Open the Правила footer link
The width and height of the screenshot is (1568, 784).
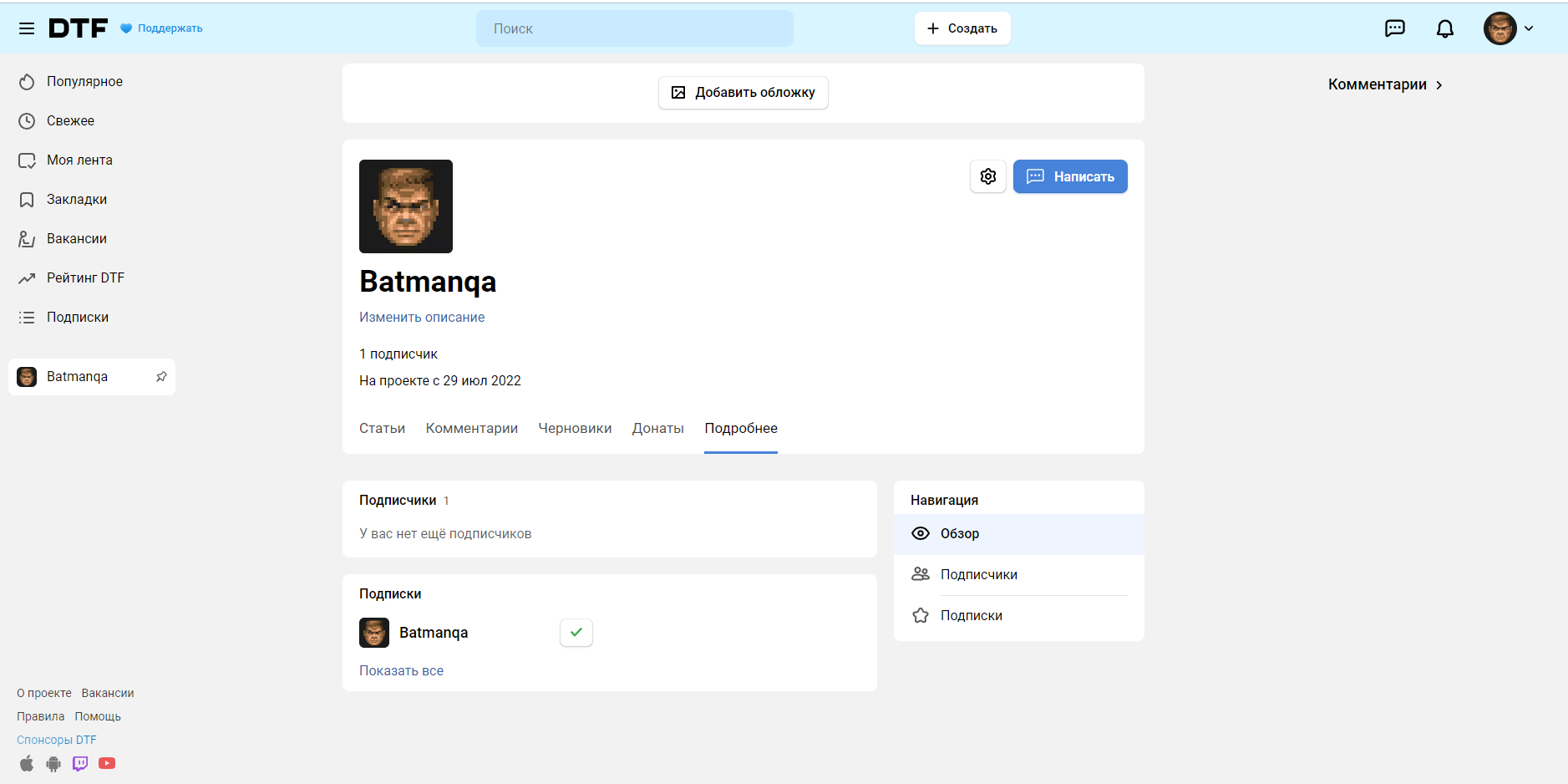[x=41, y=716]
